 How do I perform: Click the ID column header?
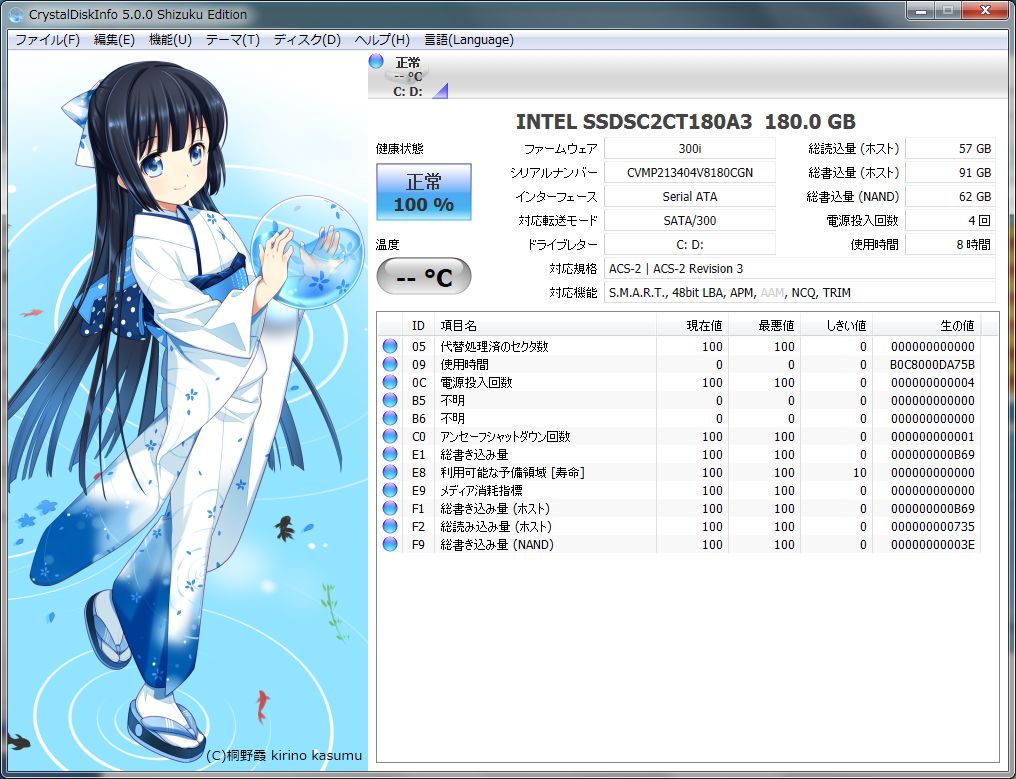pos(419,325)
